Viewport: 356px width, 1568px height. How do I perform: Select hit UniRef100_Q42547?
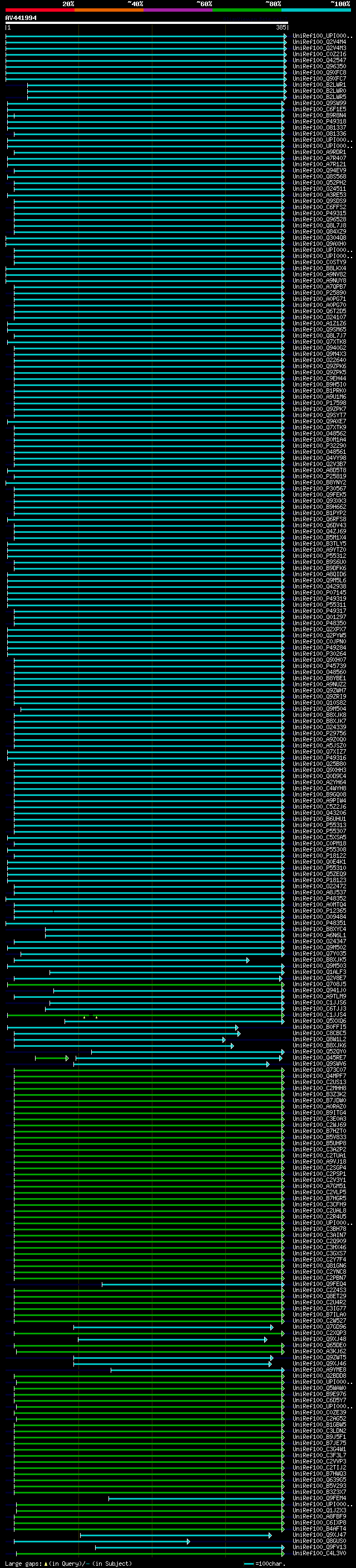coord(319,60)
